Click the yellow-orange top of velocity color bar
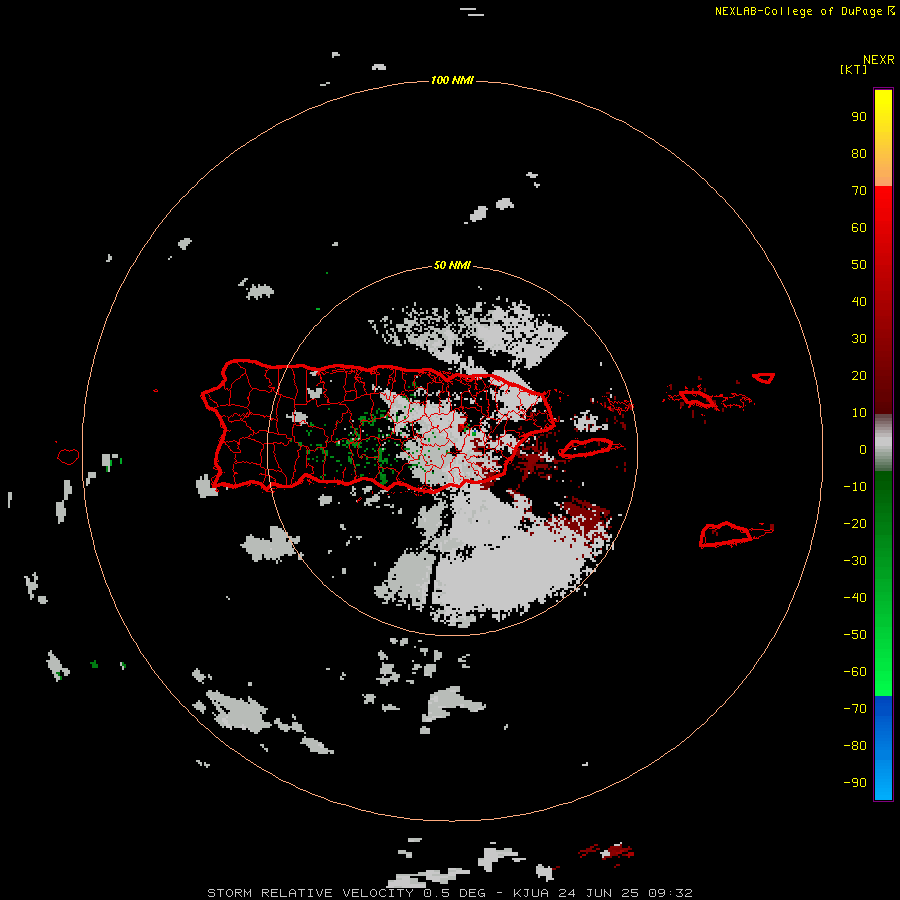Viewport: 900px width, 900px height. point(883,138)
